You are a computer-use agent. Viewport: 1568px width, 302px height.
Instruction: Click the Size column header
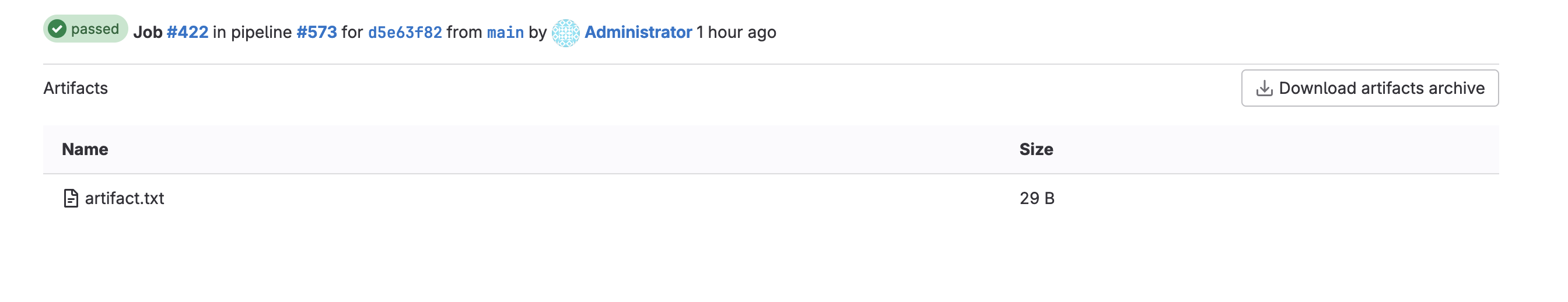pos(1036,149)
